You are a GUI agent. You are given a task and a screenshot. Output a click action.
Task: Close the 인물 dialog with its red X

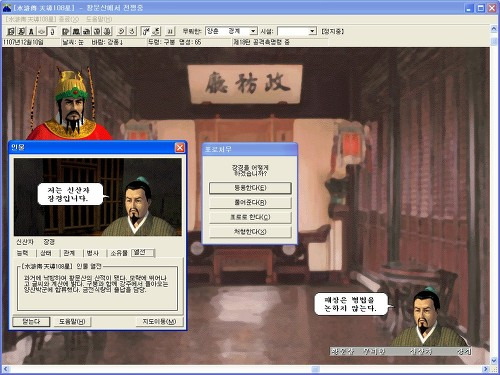click(x=180, y=148)
